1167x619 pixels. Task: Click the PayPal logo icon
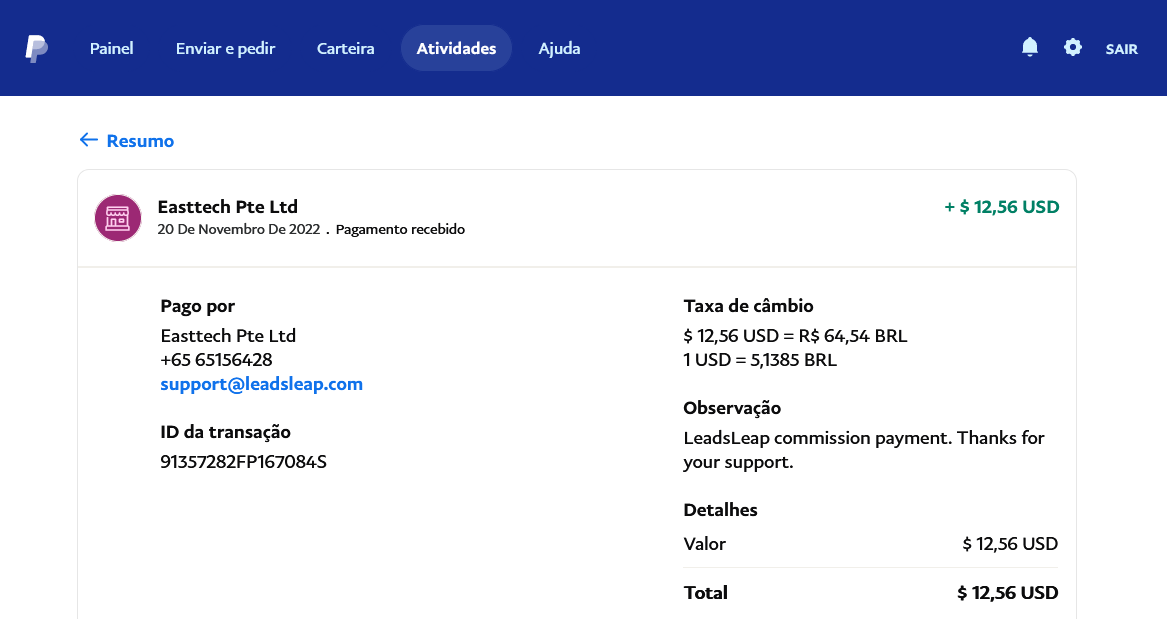(x=36, y=48)
